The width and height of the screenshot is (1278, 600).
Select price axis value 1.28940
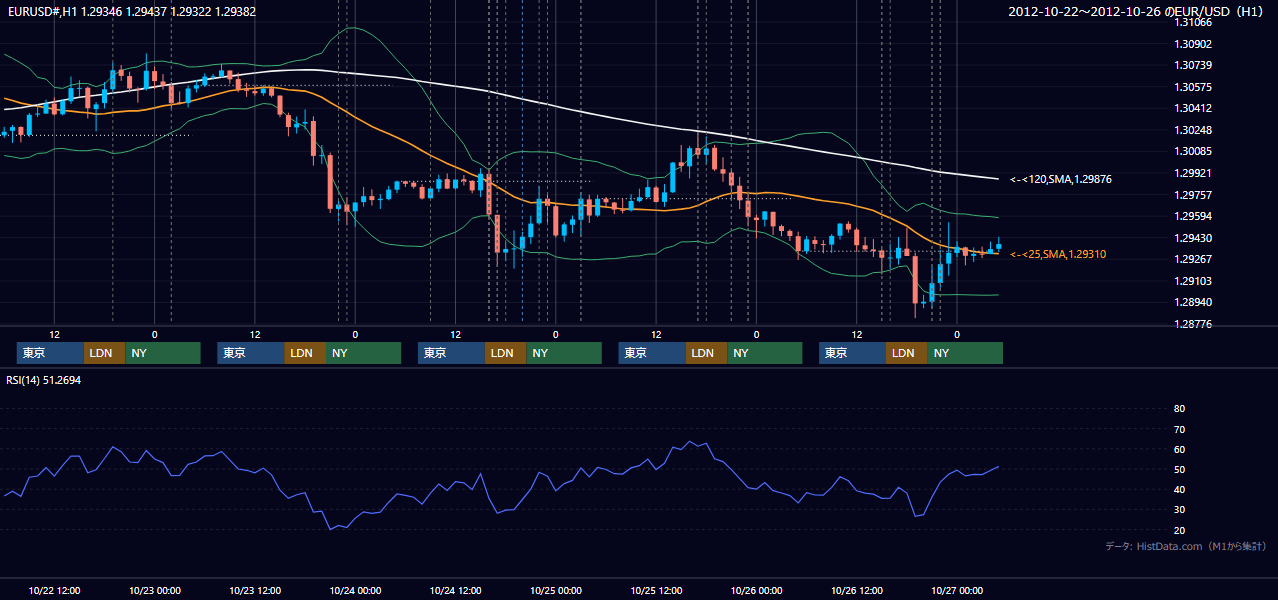tap(1192, 302)
